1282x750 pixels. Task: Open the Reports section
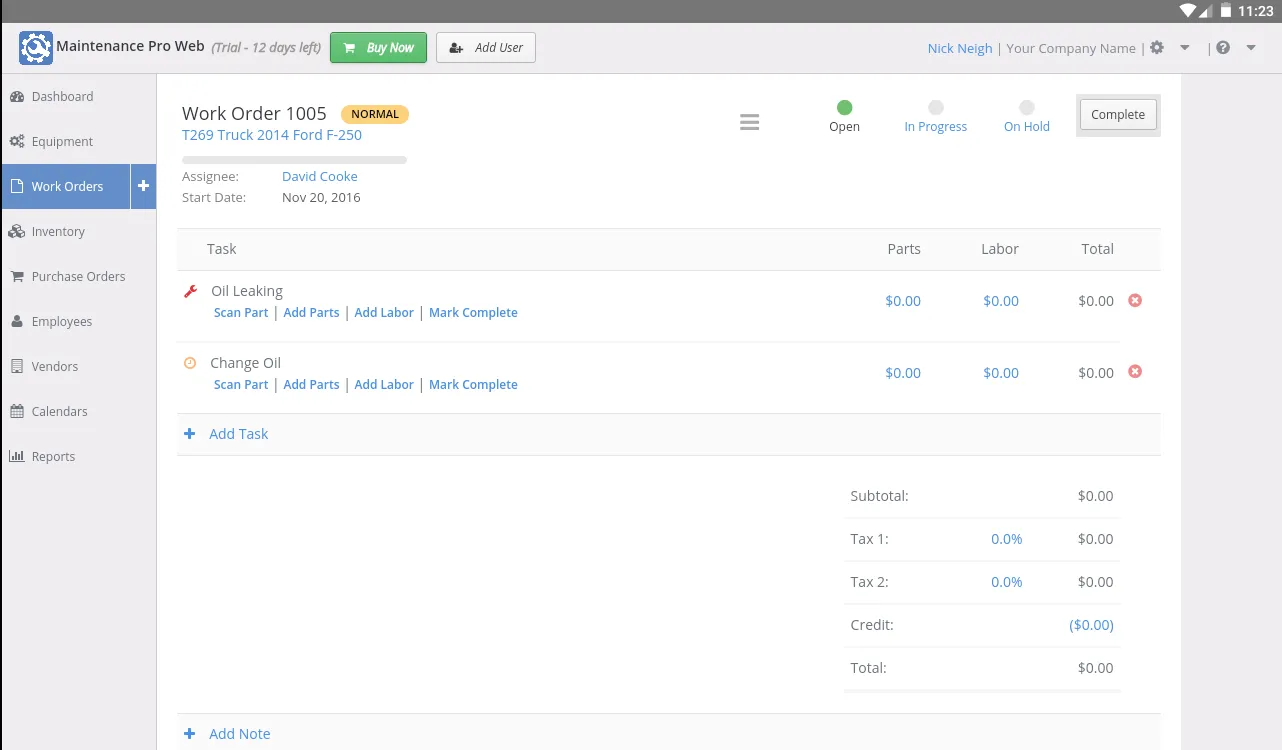52,456
